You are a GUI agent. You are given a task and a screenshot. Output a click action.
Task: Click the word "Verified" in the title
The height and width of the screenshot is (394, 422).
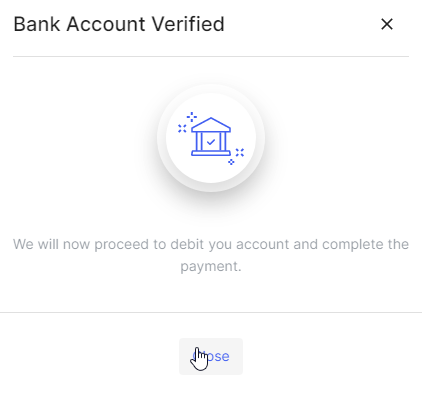pos(188,24)
